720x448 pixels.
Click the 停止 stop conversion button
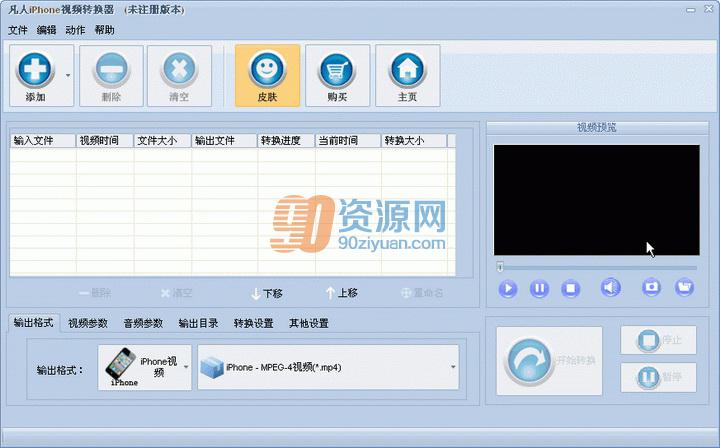(658, 340)
